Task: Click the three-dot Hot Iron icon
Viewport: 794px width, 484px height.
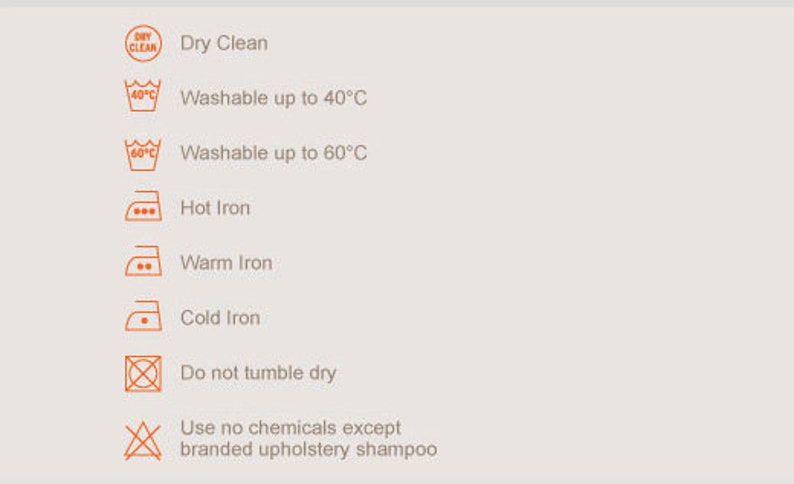Action: click(x=143, y=206)
